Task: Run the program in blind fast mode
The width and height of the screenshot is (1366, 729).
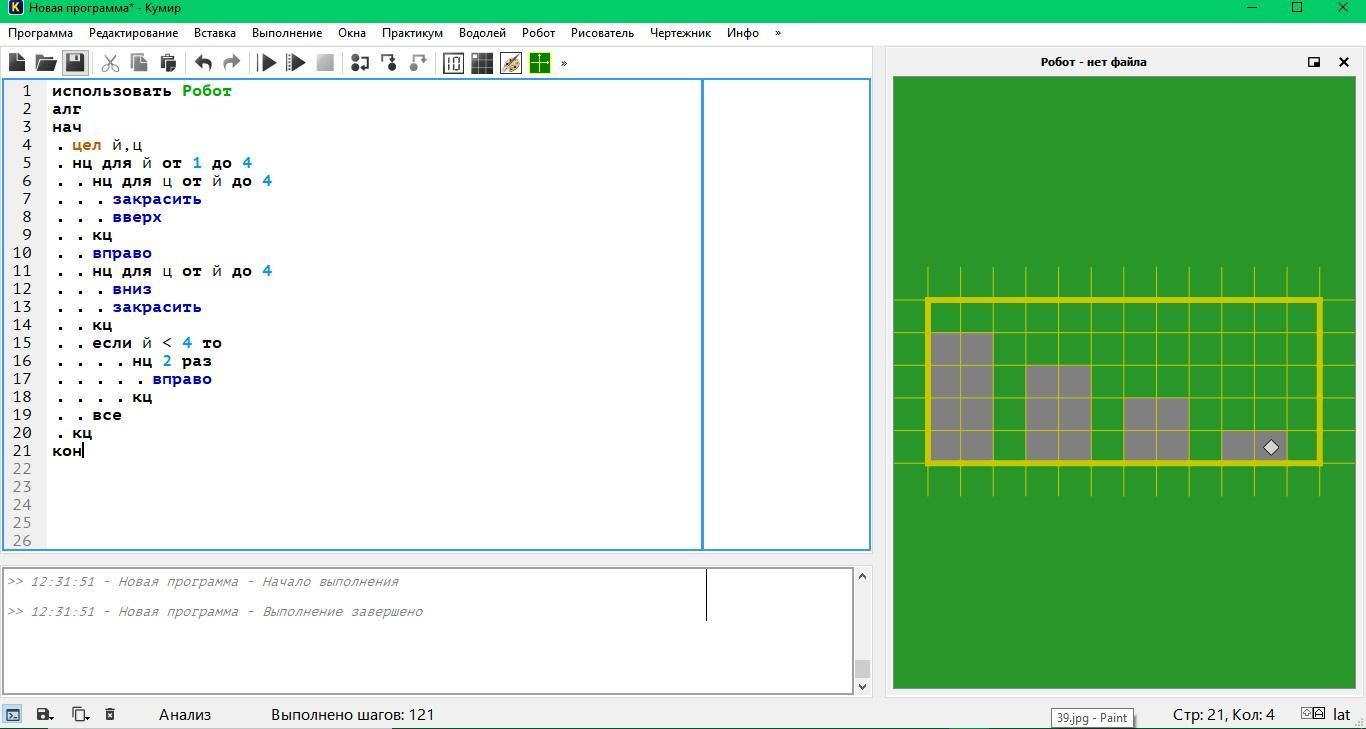Action: point(296,63)
